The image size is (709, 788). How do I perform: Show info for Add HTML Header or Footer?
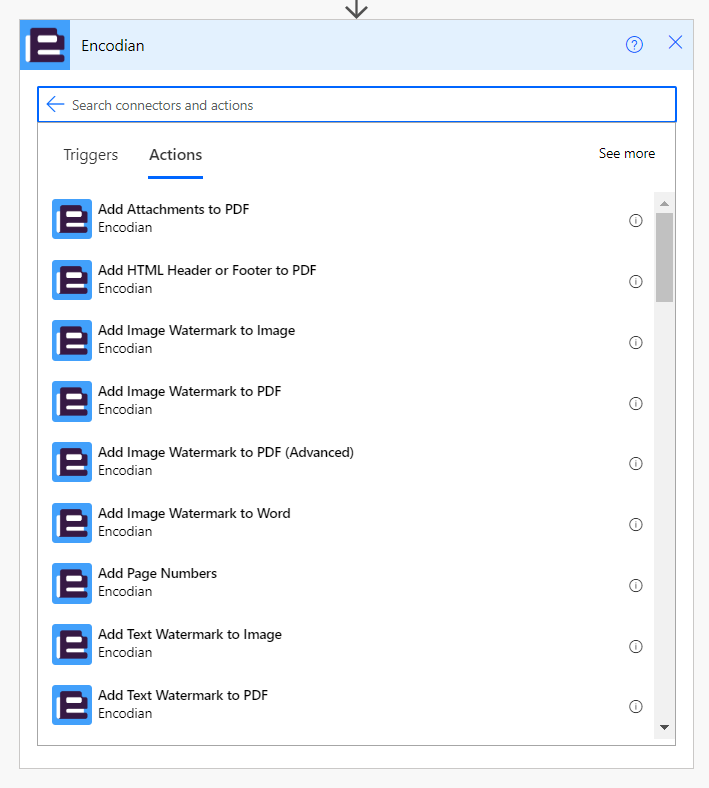point(635,282)
